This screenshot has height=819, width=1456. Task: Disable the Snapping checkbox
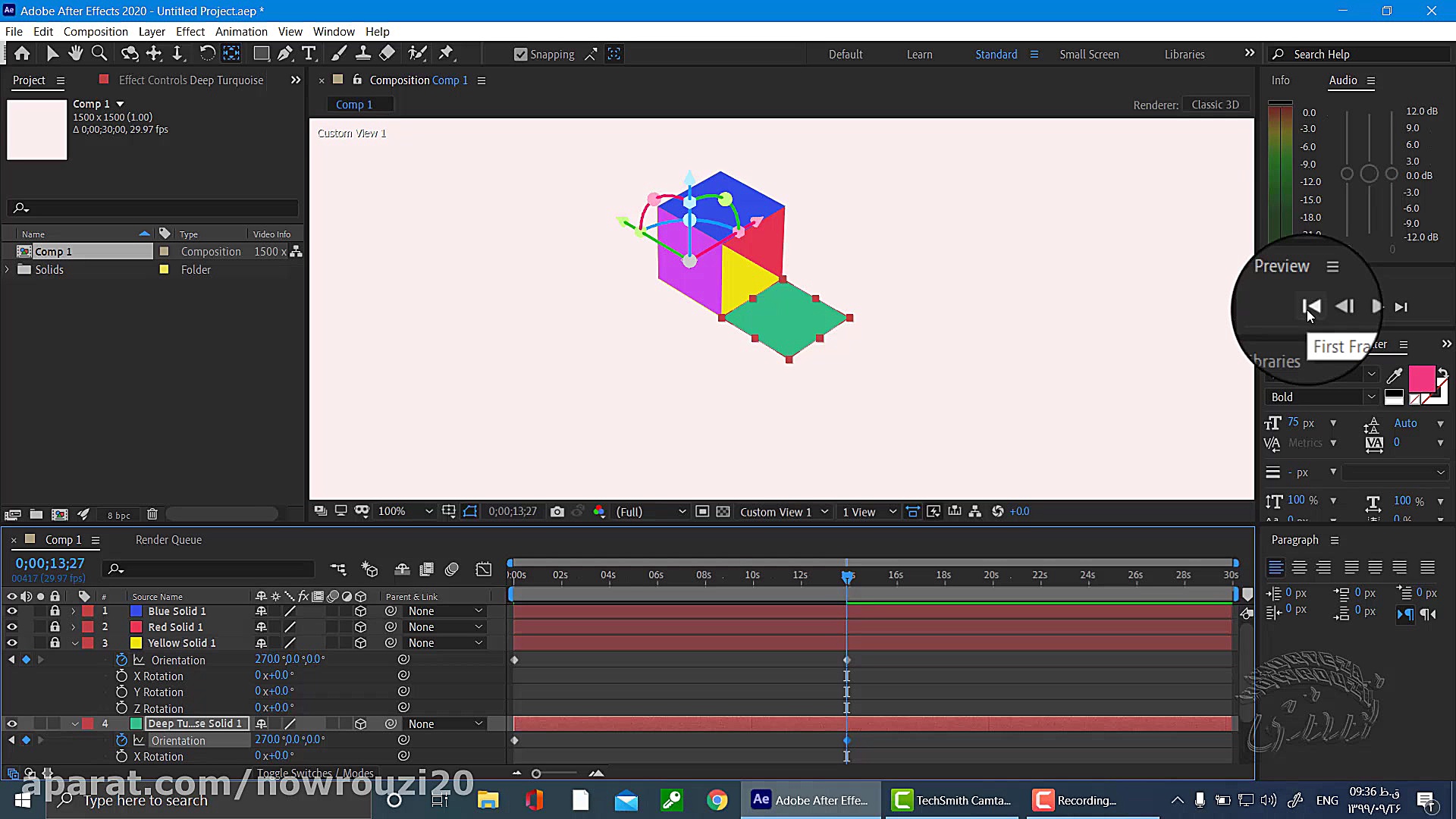pos(520,55)
